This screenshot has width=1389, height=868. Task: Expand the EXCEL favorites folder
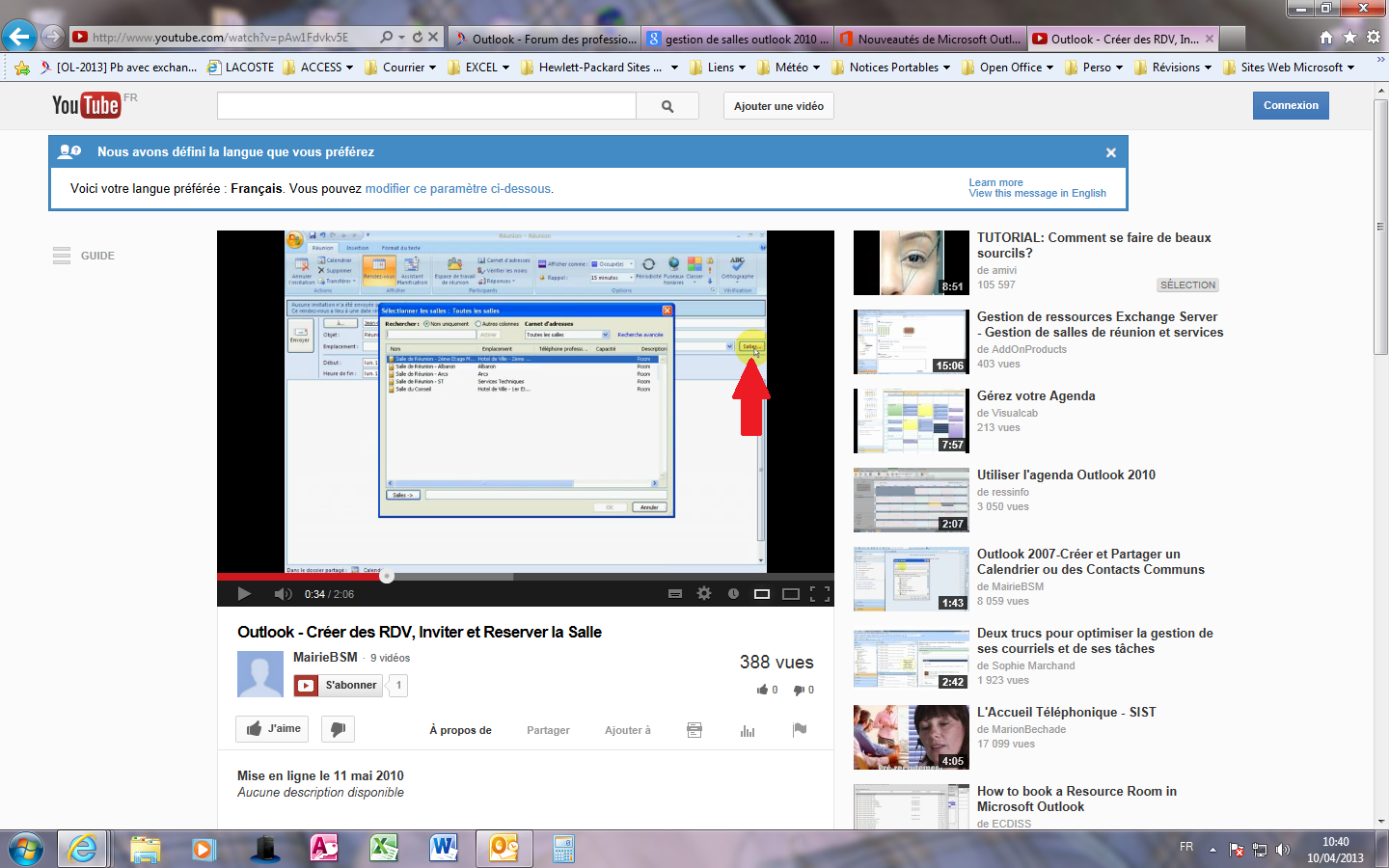tap(477, 68)
